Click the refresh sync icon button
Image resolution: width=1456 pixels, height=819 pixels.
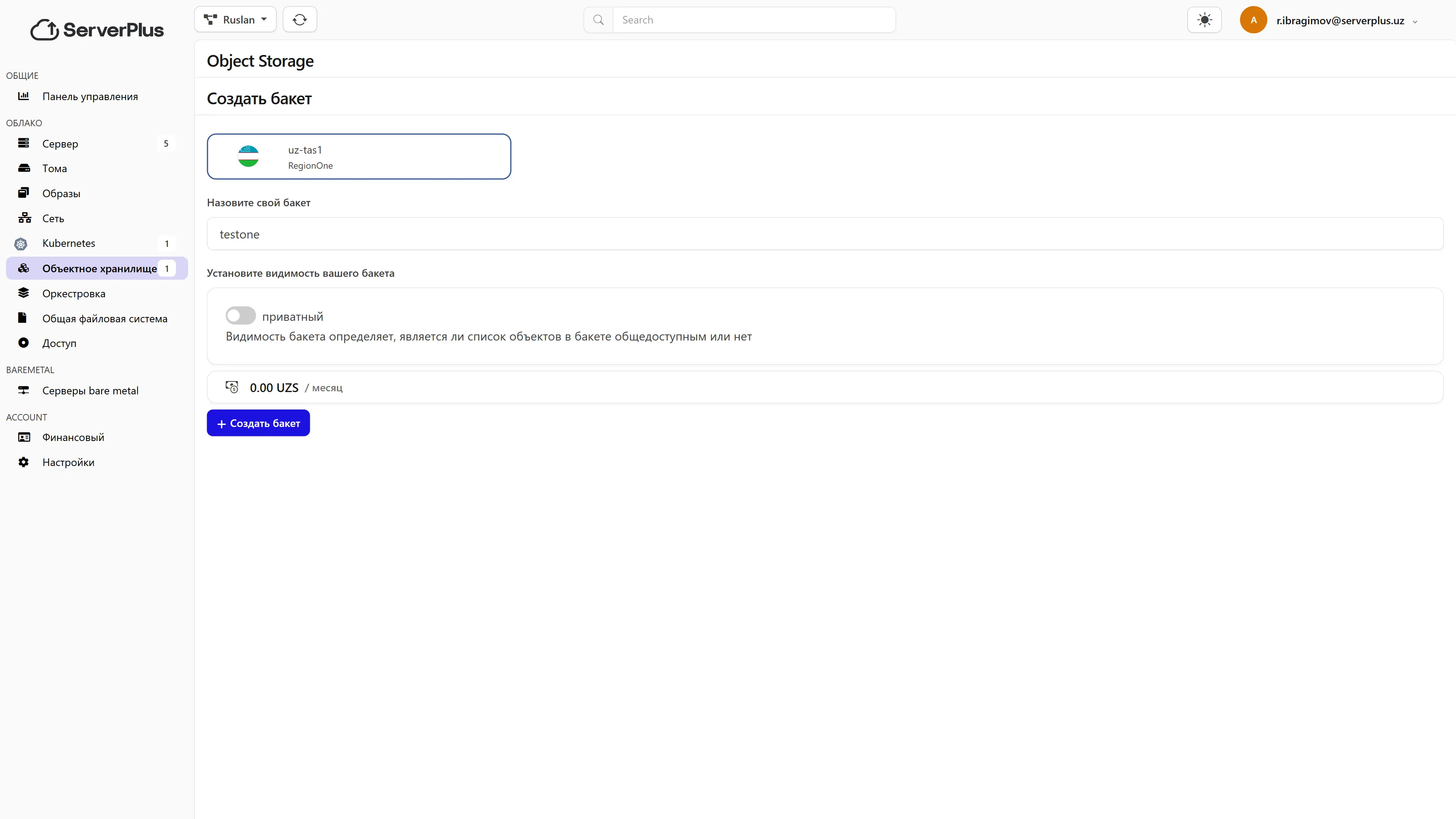pos(300,20)
